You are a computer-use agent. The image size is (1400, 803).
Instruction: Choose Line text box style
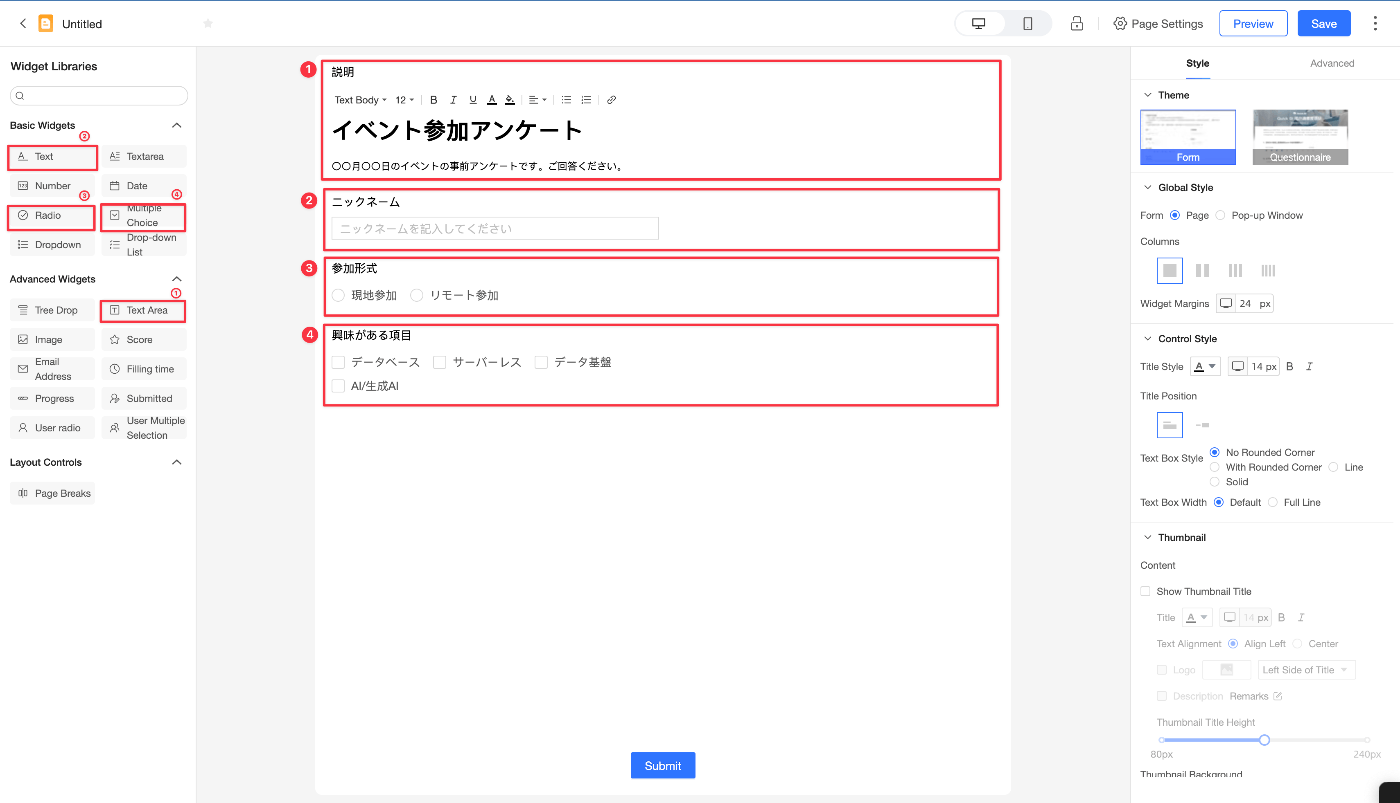(1334, 467)
